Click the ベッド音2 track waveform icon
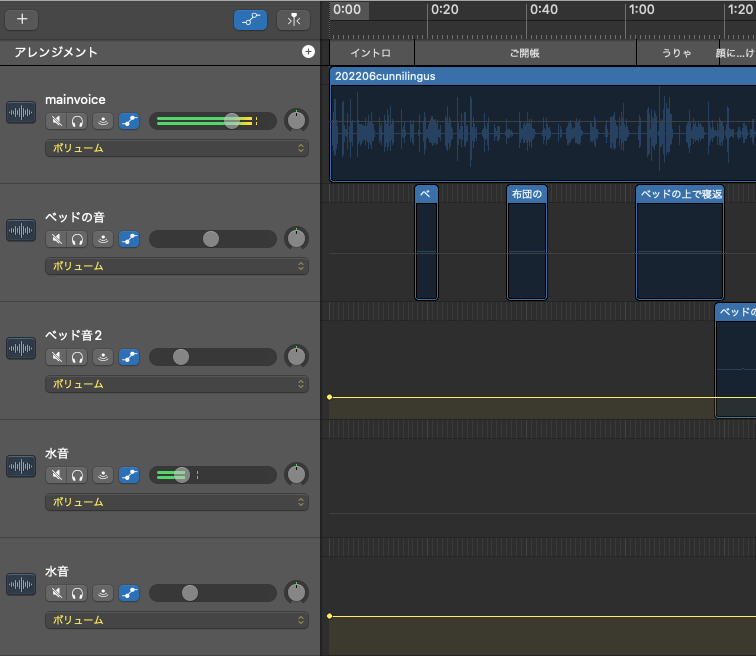The height and width of the screenshot is (656, 756). coord(21,348)
